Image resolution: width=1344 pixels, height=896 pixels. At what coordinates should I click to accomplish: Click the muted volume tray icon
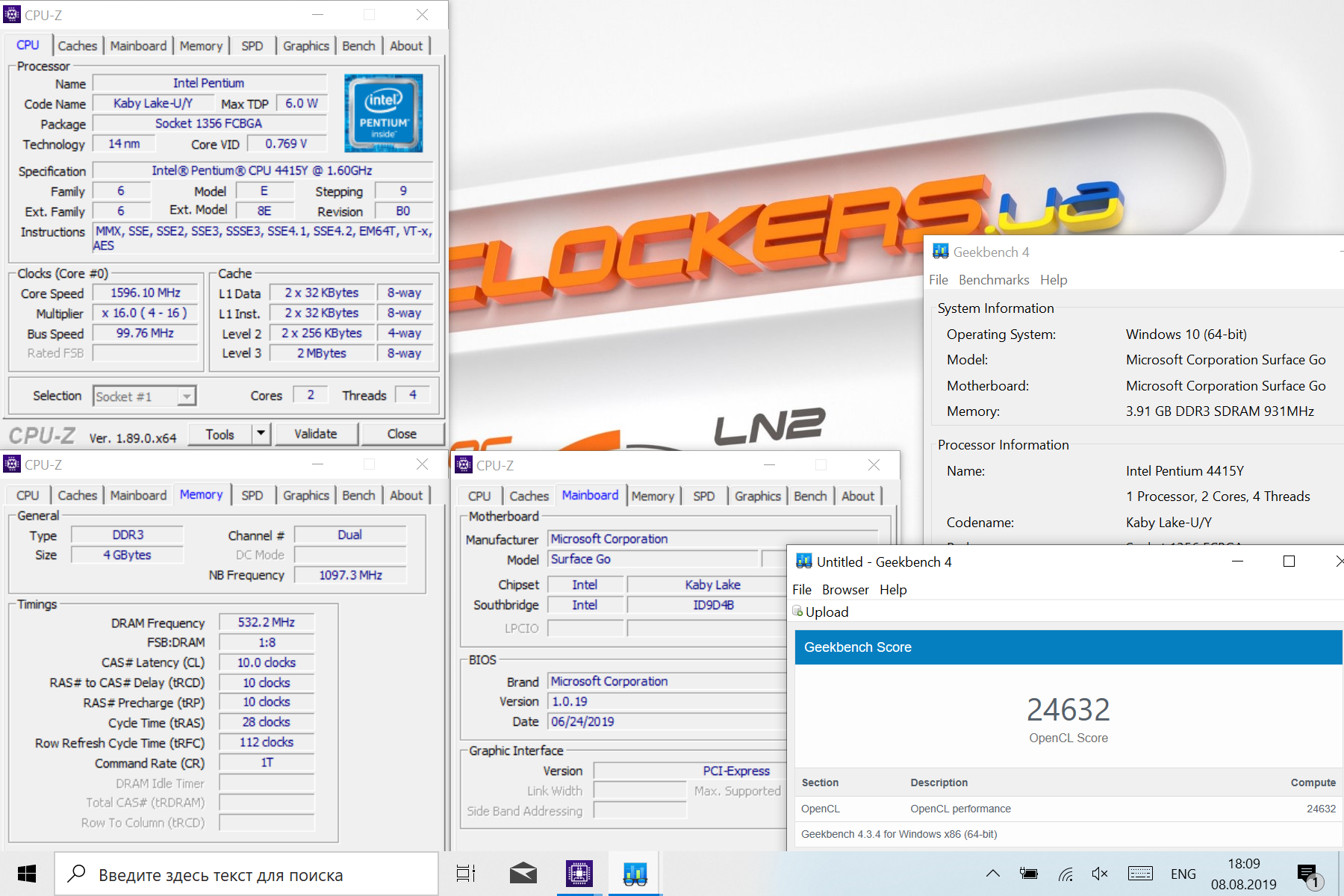tap(1100, 874)
